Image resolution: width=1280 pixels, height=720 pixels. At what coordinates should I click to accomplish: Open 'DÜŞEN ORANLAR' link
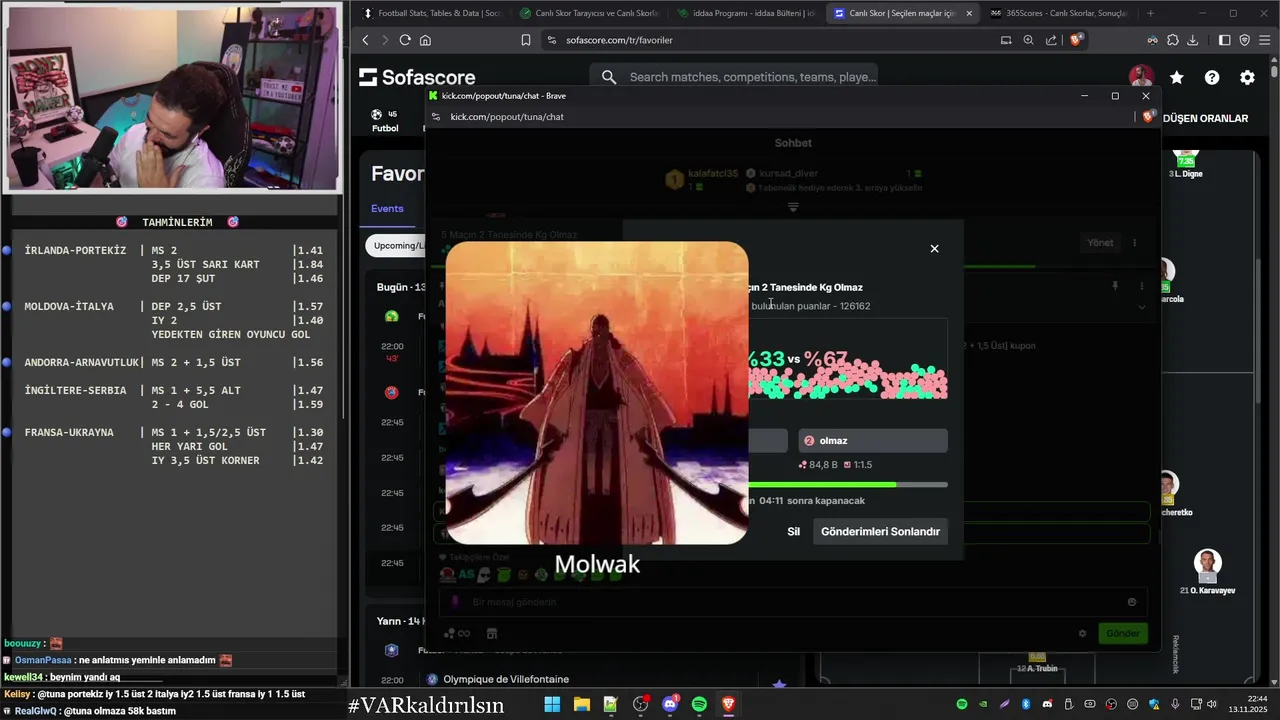pyautogui.click(x=1205, y=118)
